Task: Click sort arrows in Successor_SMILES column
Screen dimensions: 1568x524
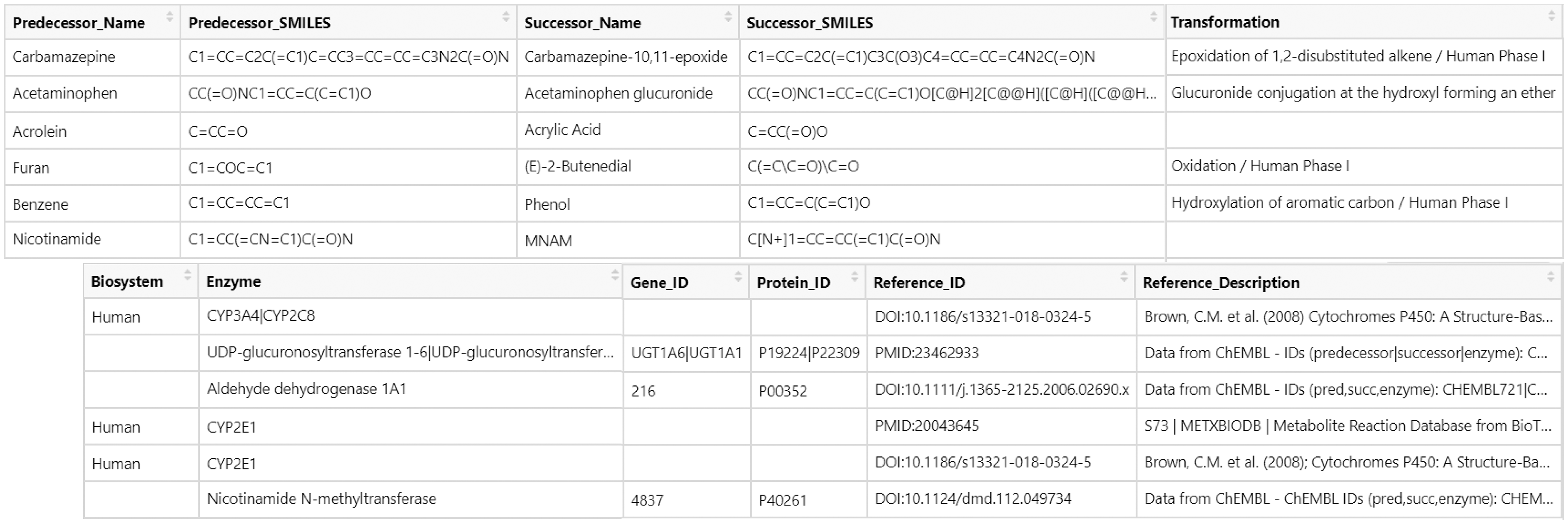Action: tap(1153, 17)
